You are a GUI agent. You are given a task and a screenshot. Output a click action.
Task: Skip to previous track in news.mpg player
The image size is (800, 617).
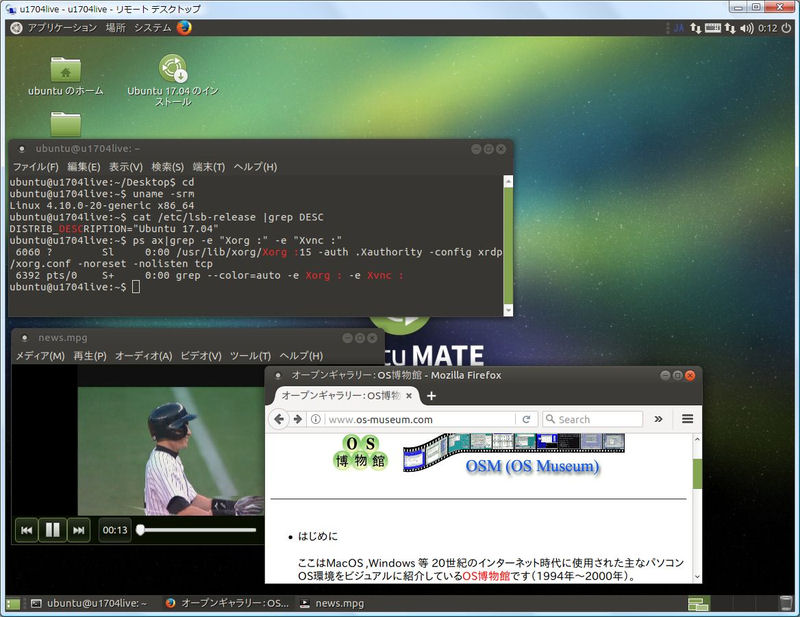pyautogui.click(x=27, y=530)
